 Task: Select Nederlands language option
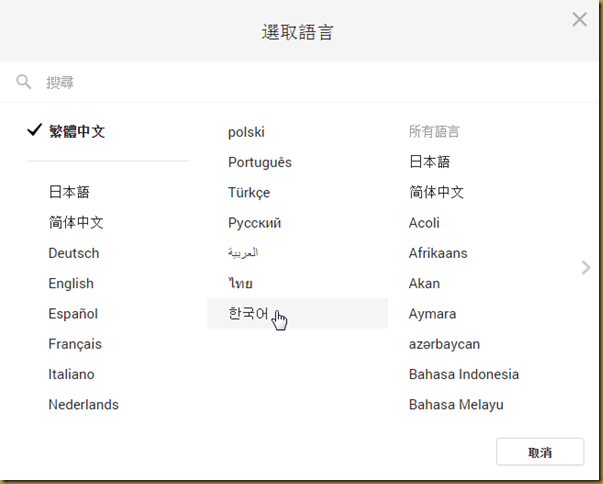(84, 405)
